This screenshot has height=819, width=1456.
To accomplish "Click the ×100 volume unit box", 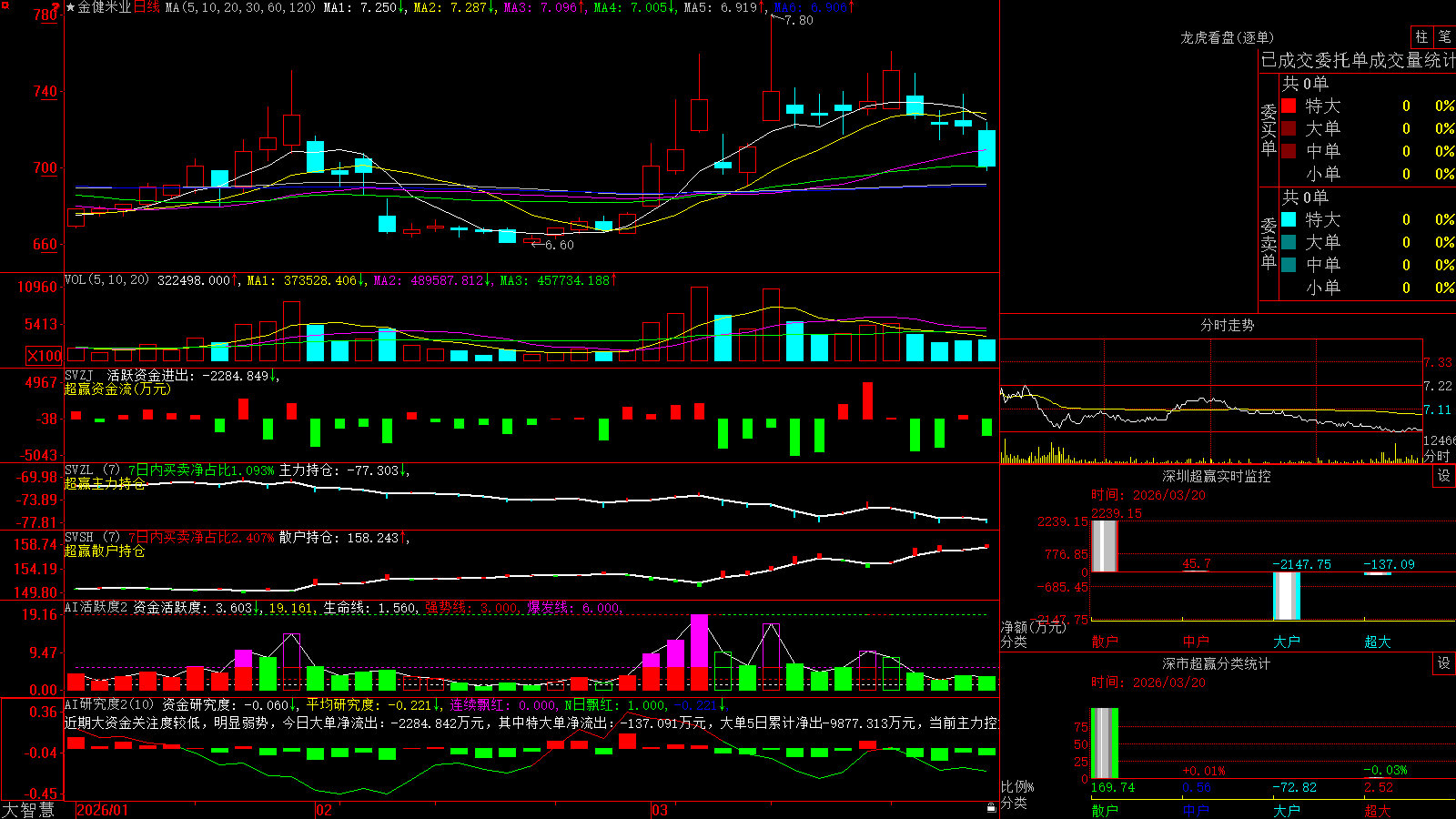I will pos(45,356).
